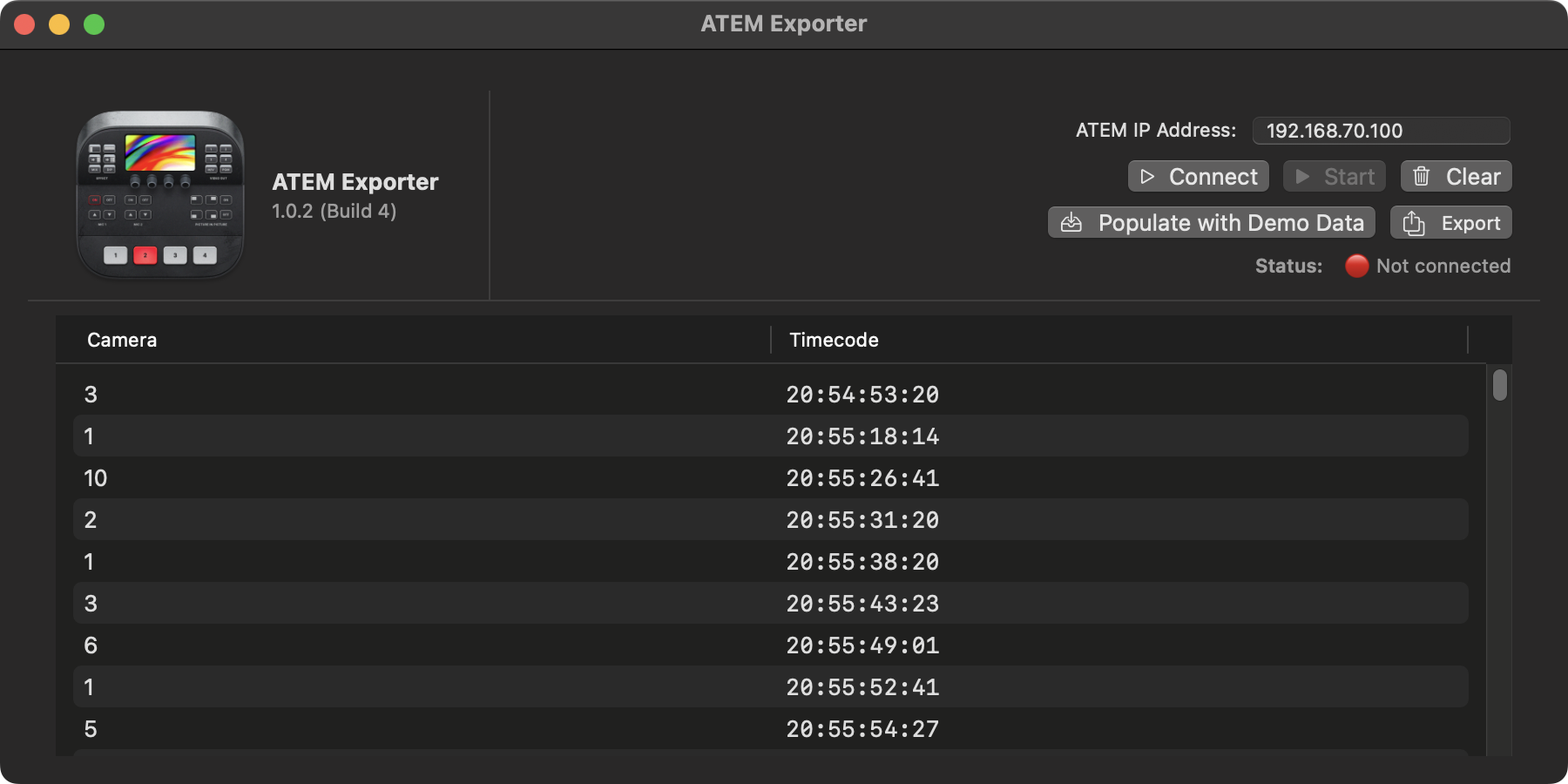Click the red Not connected status indicator
1568x784 pixels.
tap(1356, 266)
